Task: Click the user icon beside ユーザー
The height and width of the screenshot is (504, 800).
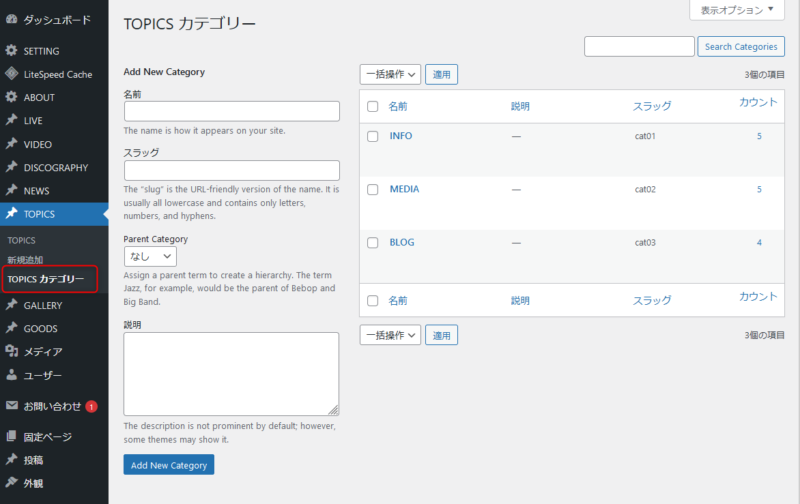Action: point(11,376)
